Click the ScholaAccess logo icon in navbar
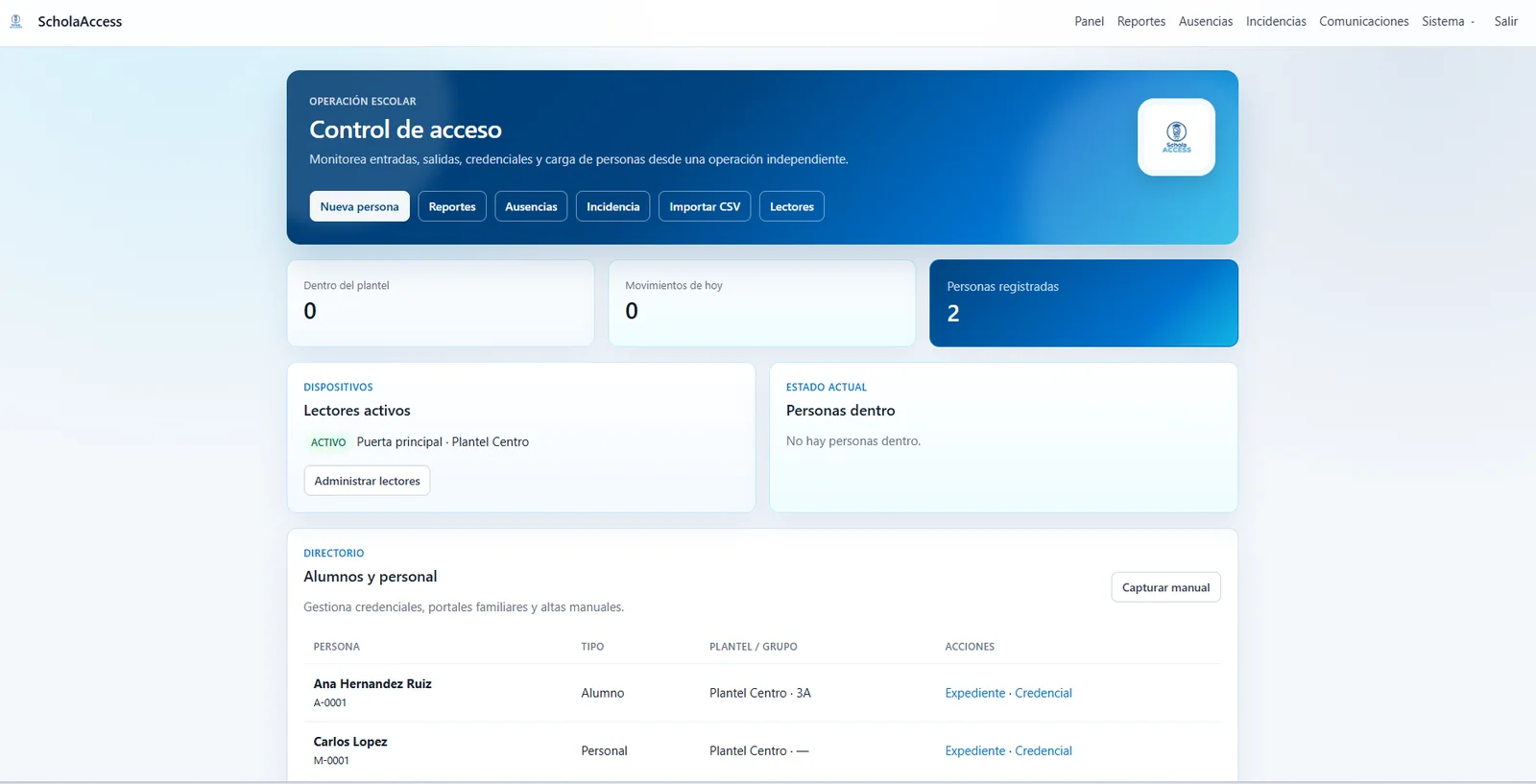This screenshot has height=784, width=1536. click(16, 21)
